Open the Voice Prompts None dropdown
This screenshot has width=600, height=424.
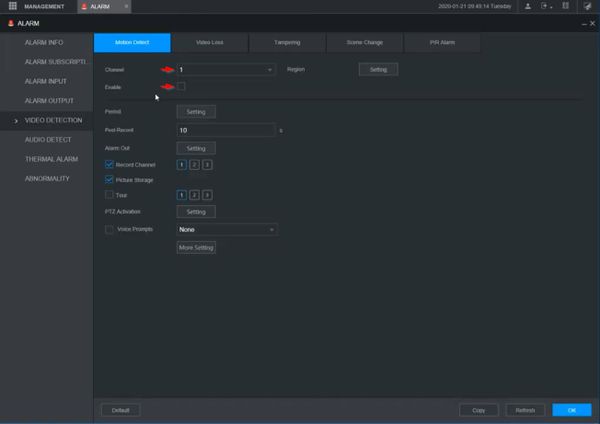(227, 230)
